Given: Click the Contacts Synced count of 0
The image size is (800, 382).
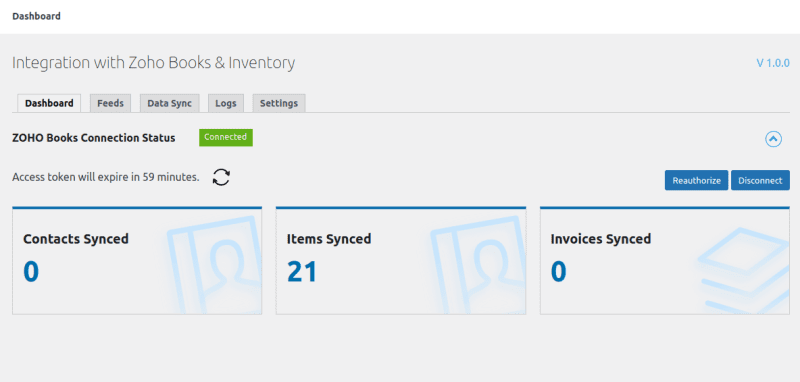Looking at the screenshot, I should point(31,272).
